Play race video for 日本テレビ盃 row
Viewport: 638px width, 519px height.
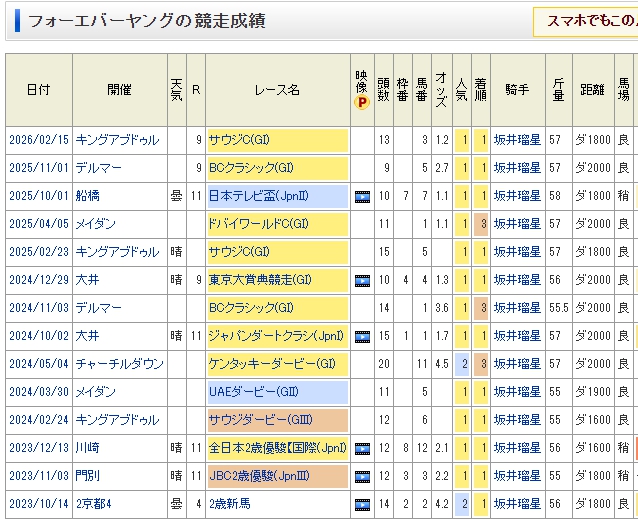(362, 197)
